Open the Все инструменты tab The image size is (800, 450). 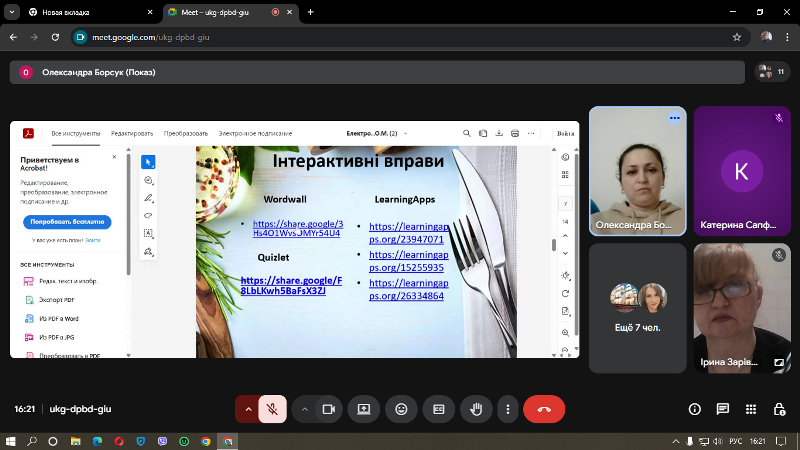(x=76, y=134)
